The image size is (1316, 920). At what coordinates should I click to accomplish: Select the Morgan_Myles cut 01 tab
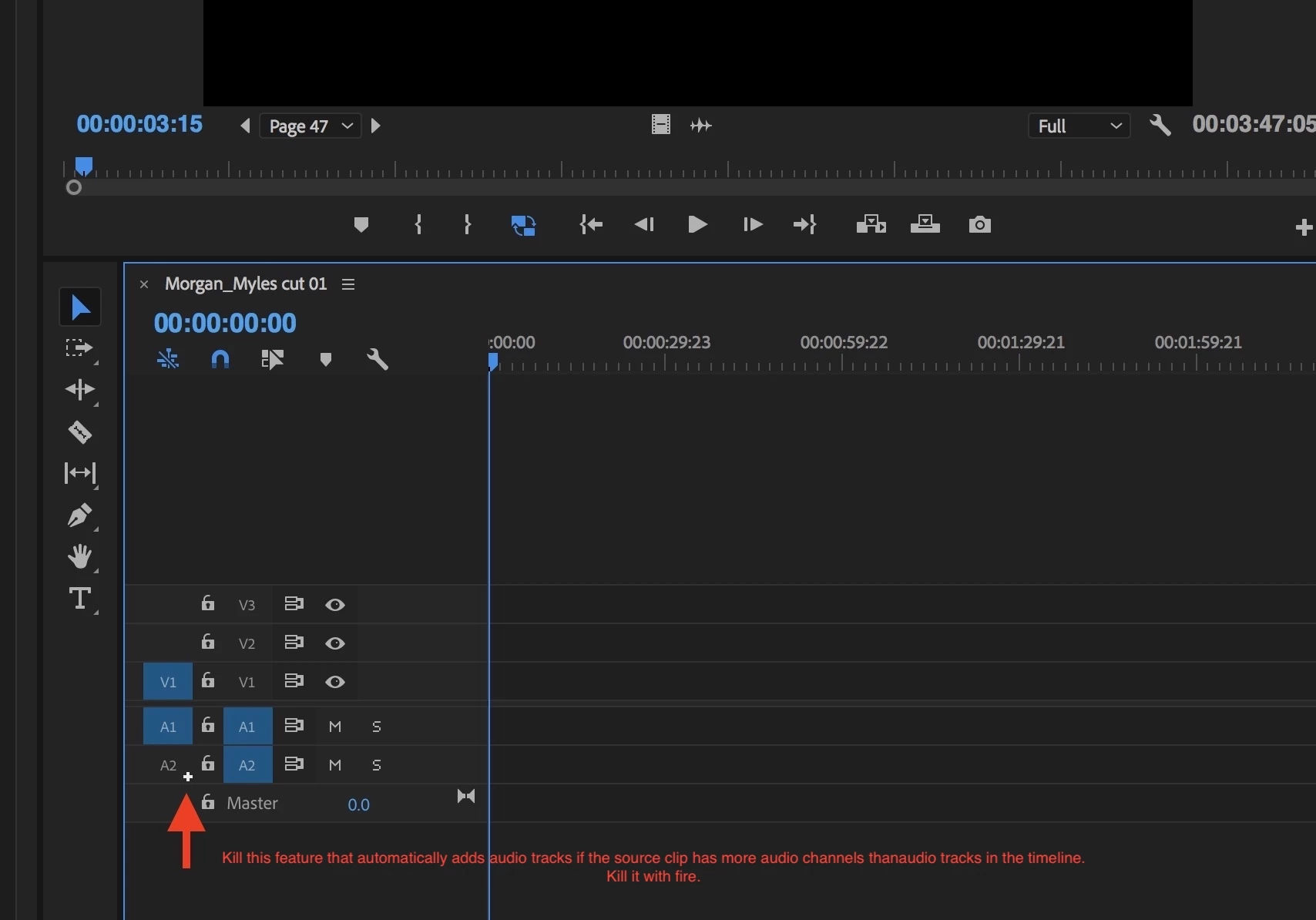click(x=246, y=284)
